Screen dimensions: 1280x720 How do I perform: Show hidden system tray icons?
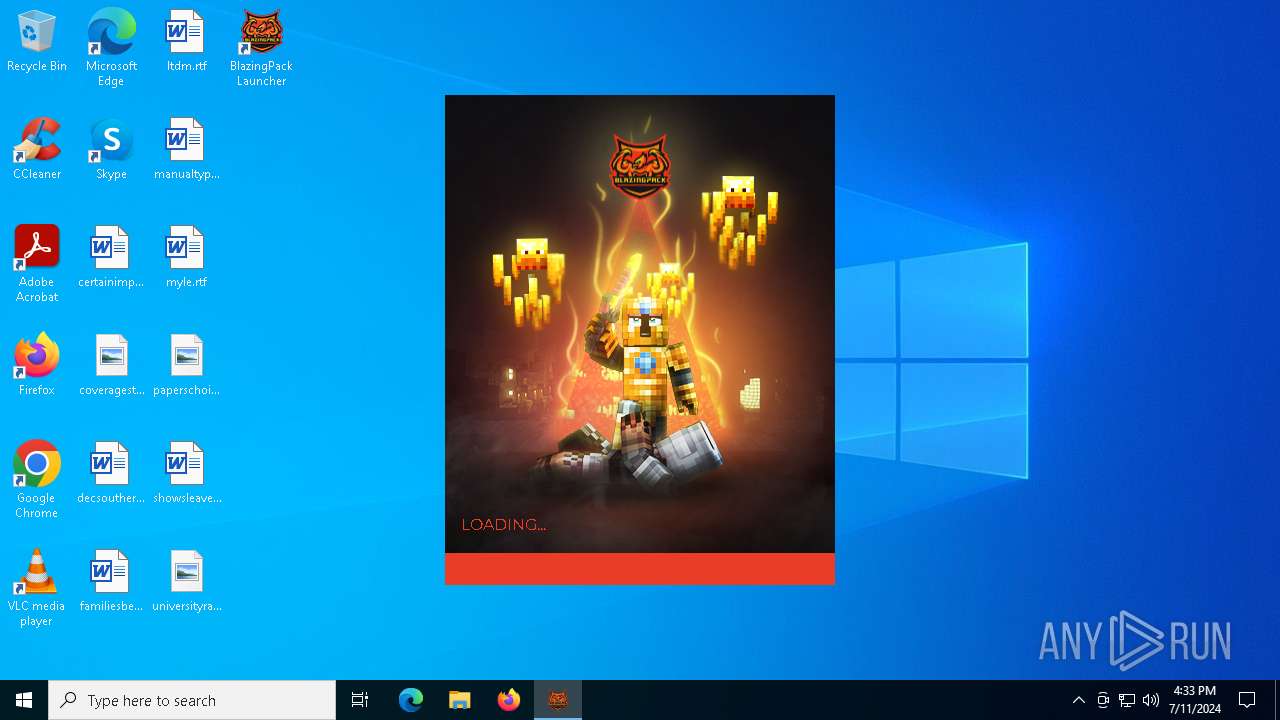point(1079,700)
